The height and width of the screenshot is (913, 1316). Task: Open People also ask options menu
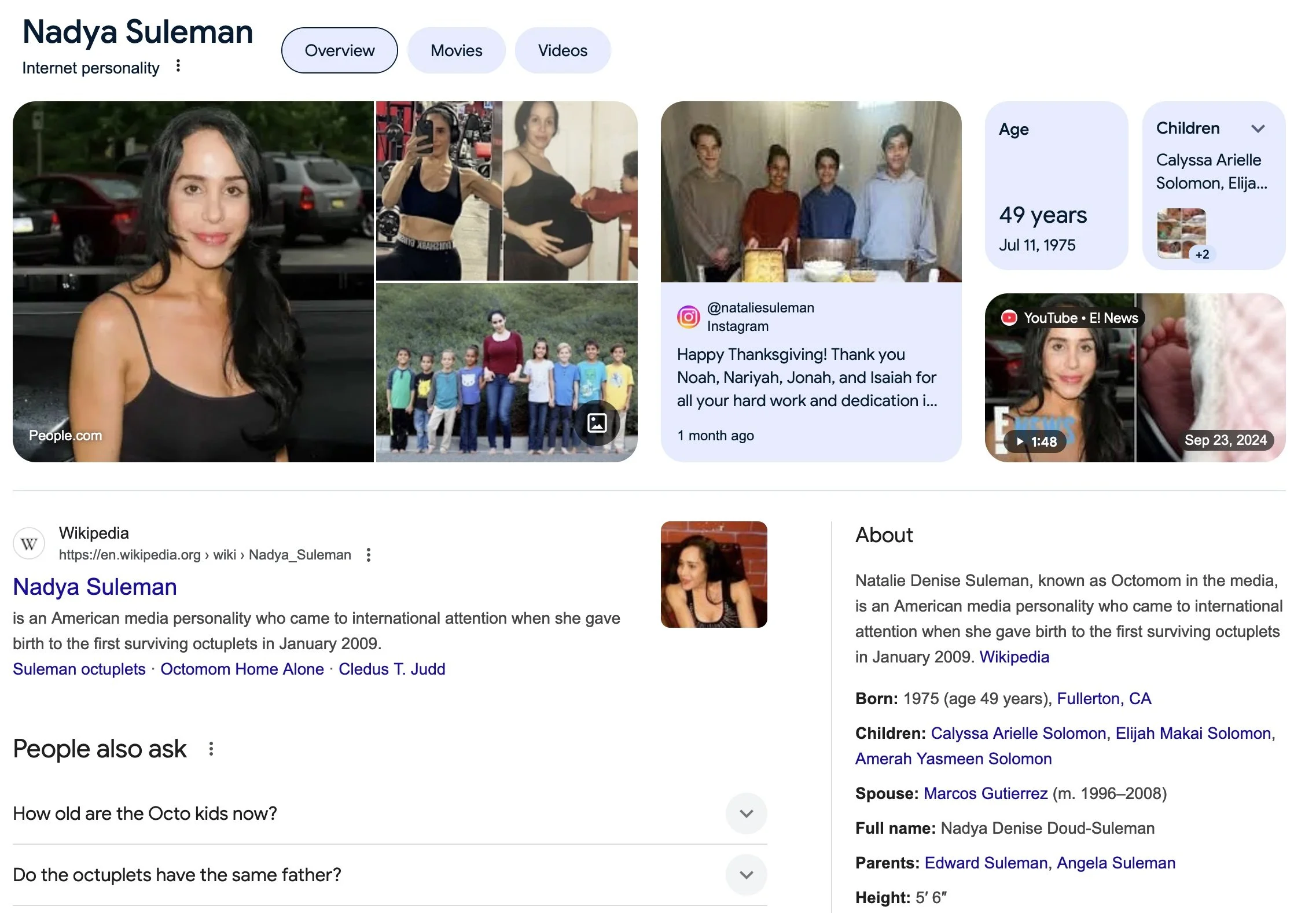point(211,749)
